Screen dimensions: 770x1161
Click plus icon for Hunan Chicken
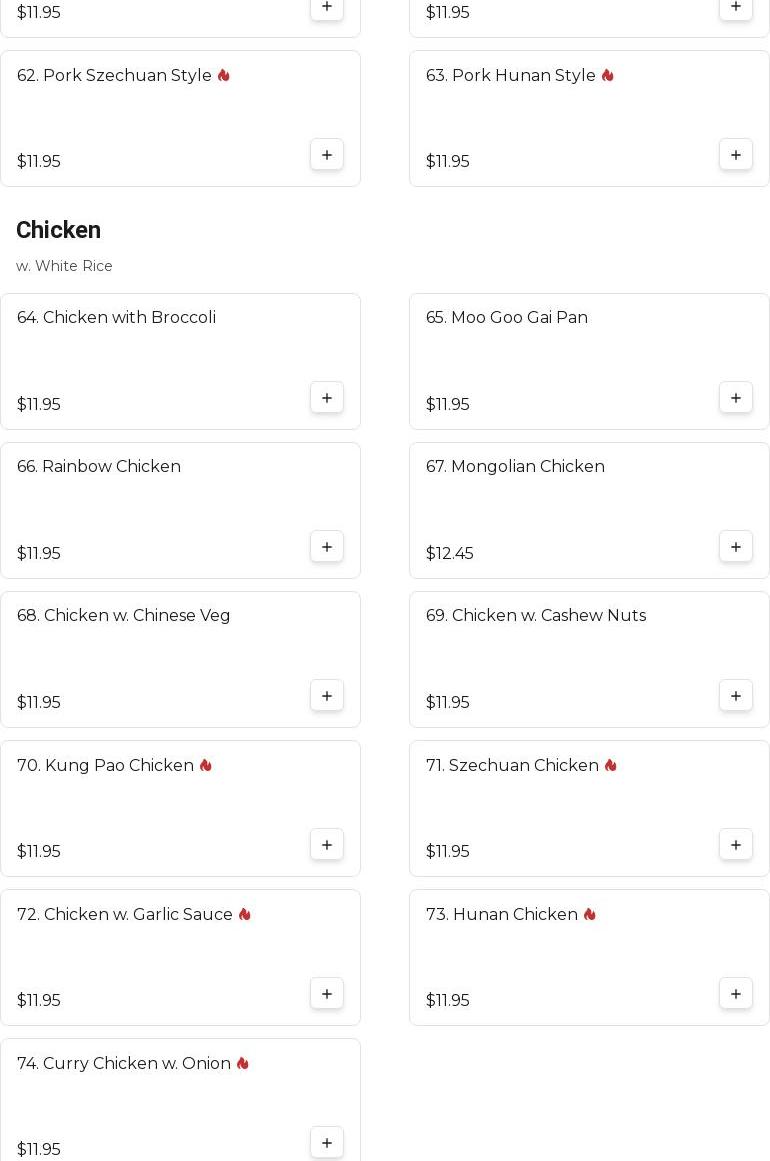click(736, 994)
